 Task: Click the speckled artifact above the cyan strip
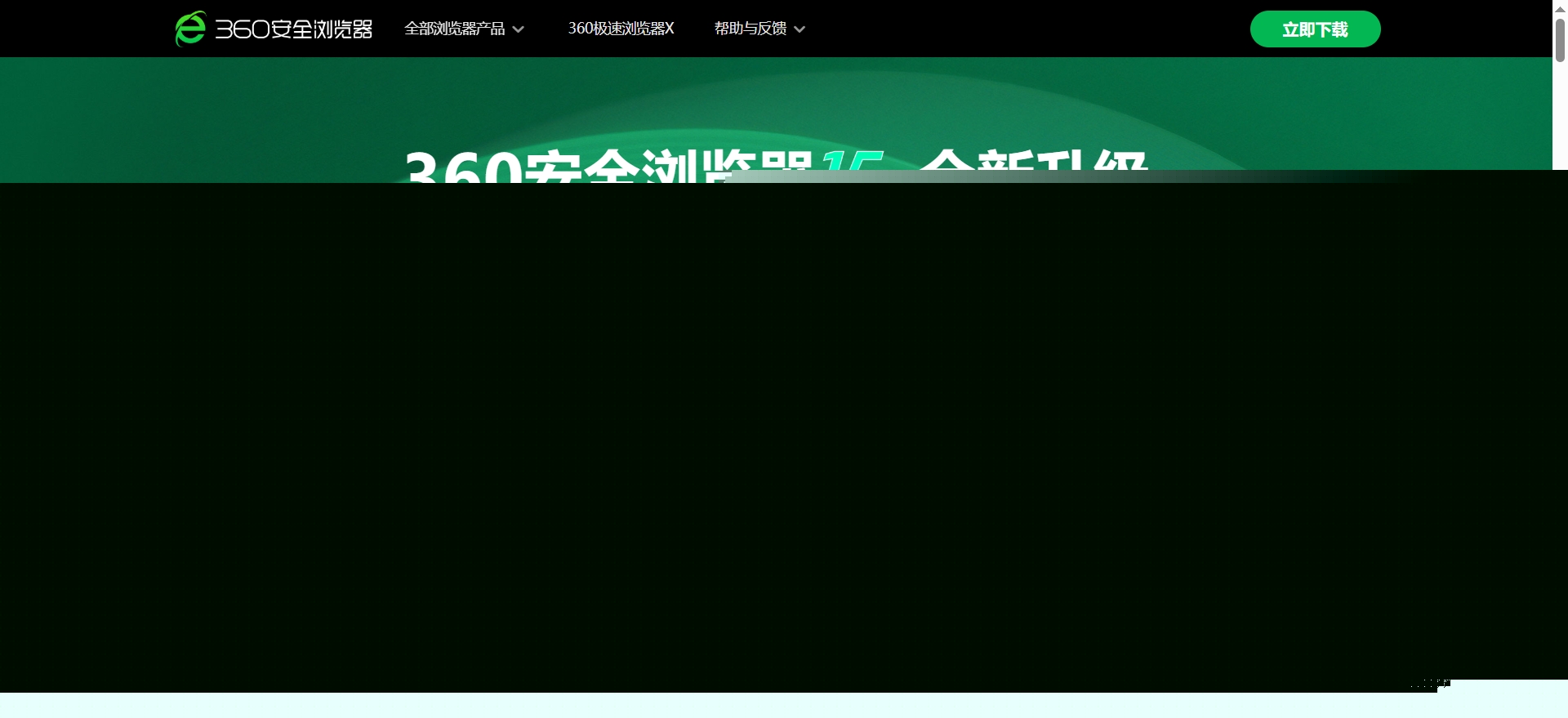click(1431, 685)
